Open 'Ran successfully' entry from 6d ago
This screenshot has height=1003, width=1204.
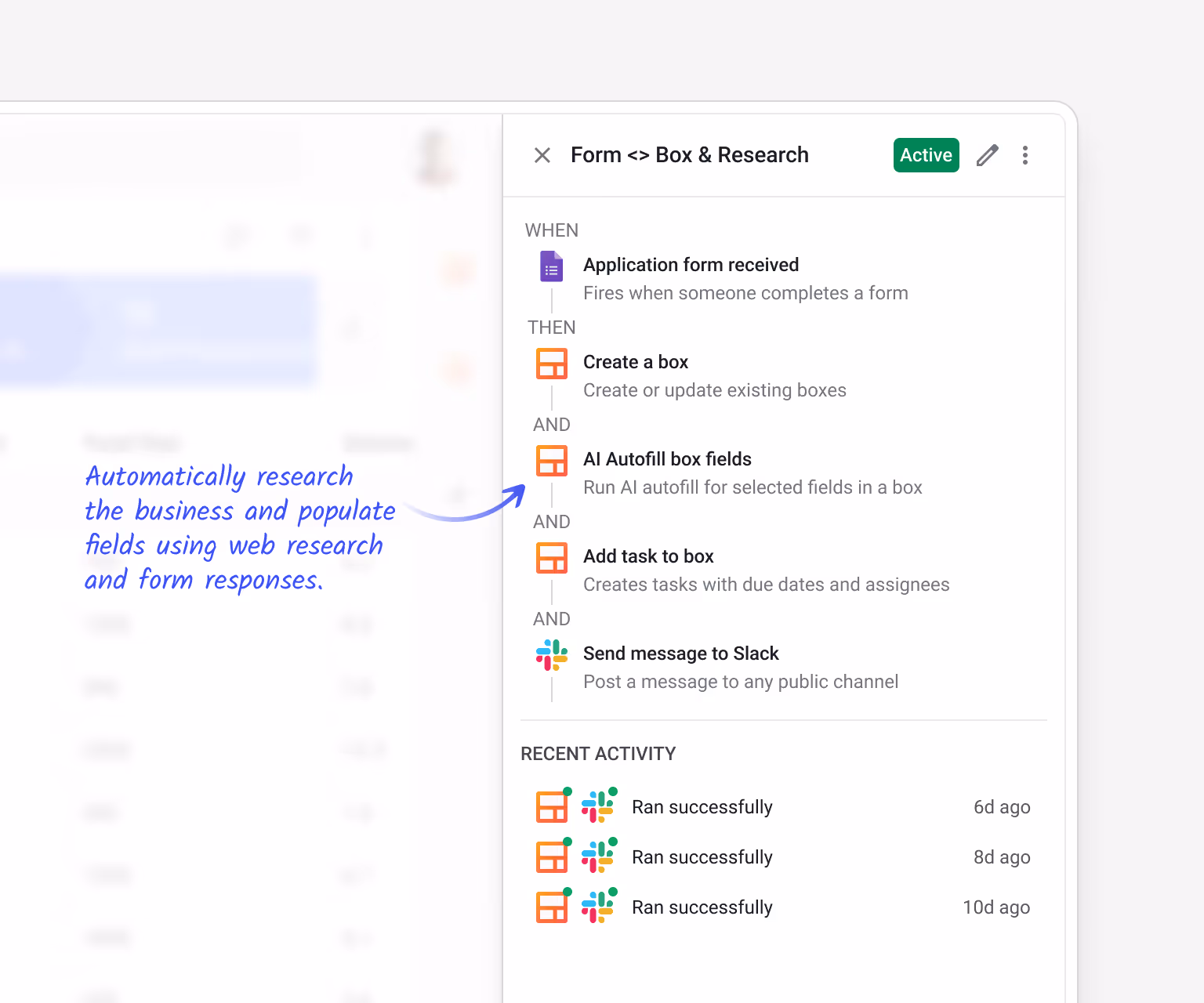[702, 807]
